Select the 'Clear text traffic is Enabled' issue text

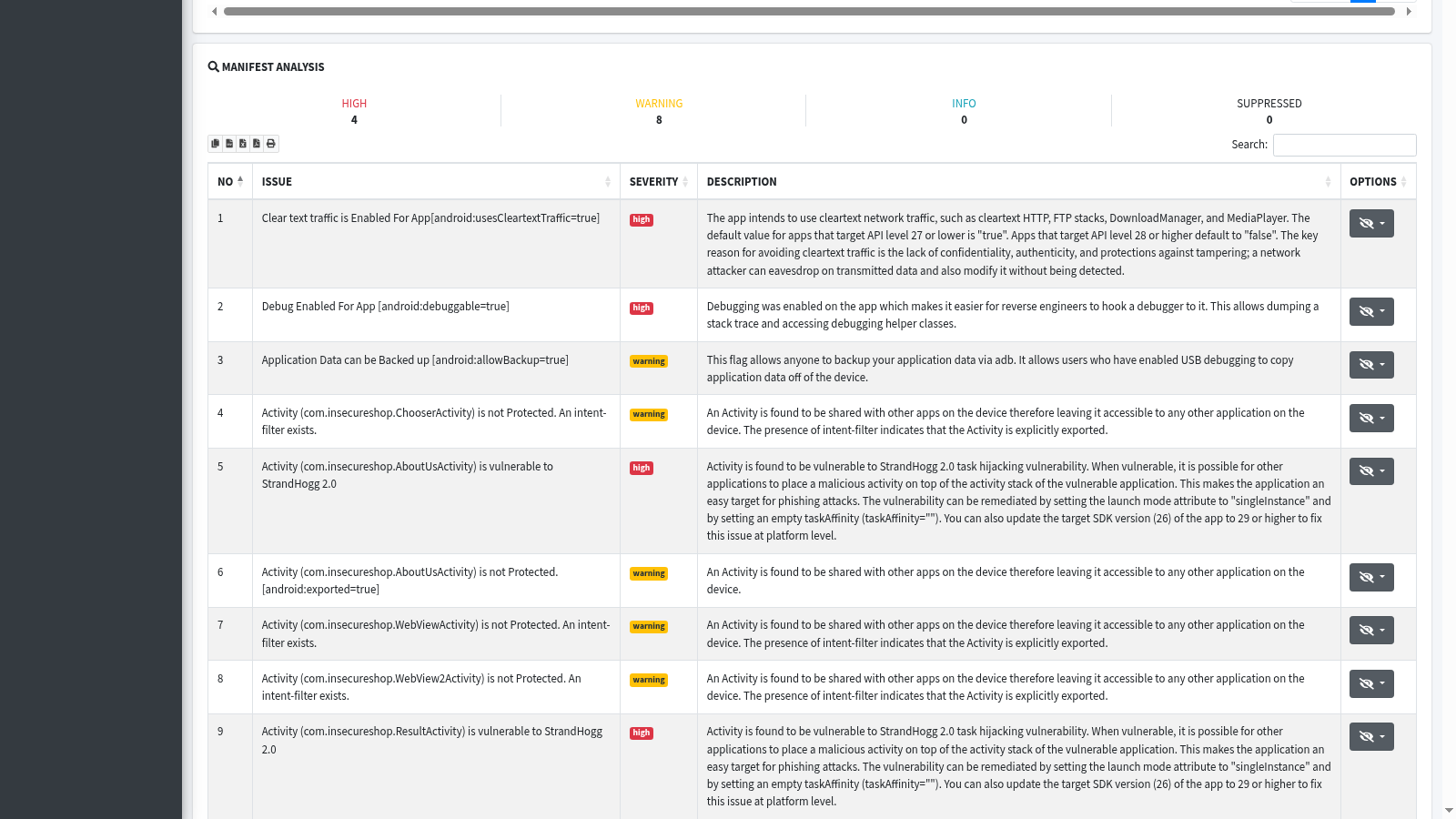click(430, 218)
